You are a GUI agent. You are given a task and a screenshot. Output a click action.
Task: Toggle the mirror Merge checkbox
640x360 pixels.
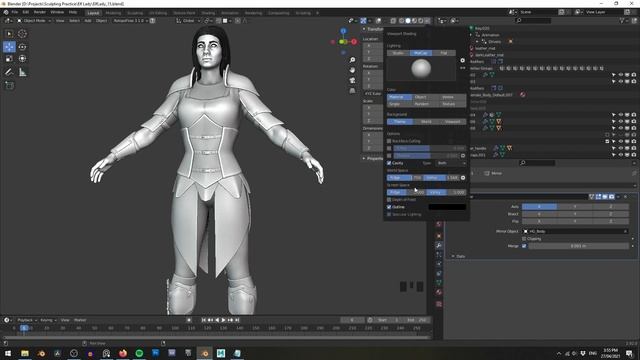[x=524, y=246]
